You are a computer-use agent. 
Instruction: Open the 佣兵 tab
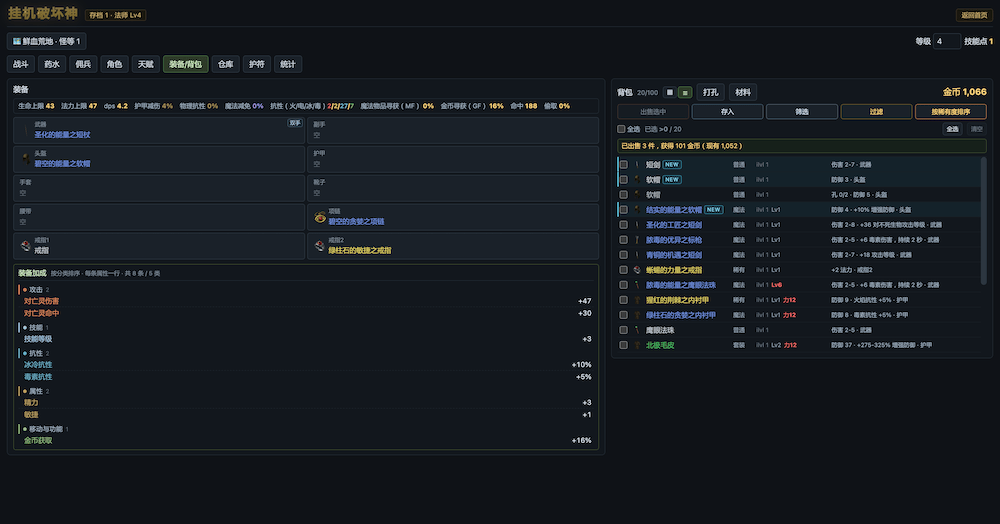(84, 64)
